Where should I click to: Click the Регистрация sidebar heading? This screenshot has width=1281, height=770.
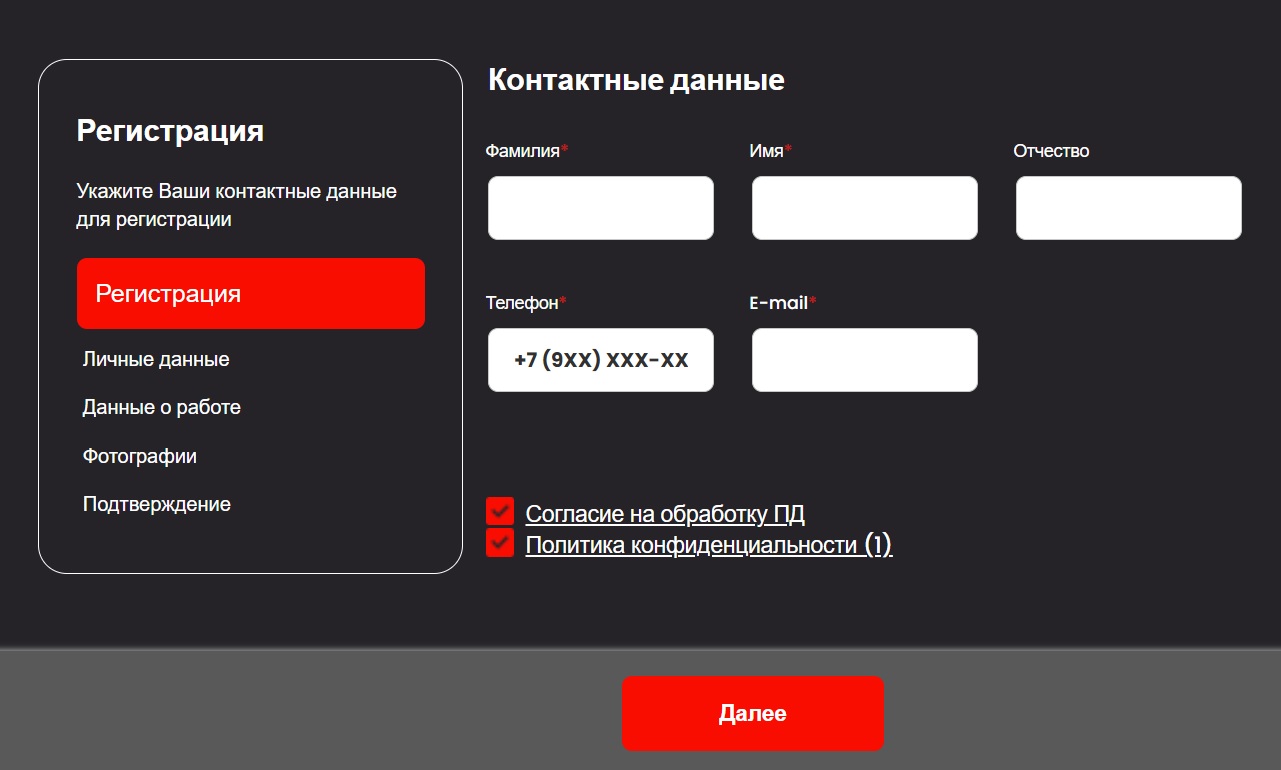pos(170,130)
